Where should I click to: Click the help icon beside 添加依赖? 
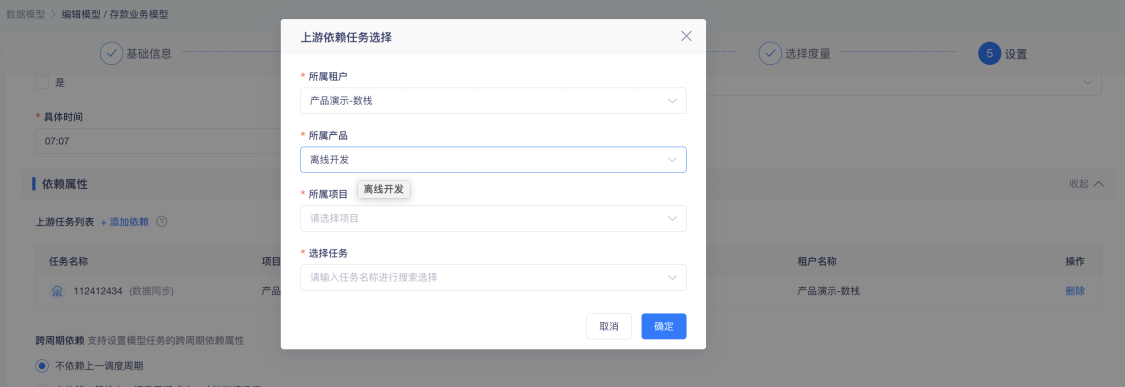pyautogui.click(x=161, y=222)
